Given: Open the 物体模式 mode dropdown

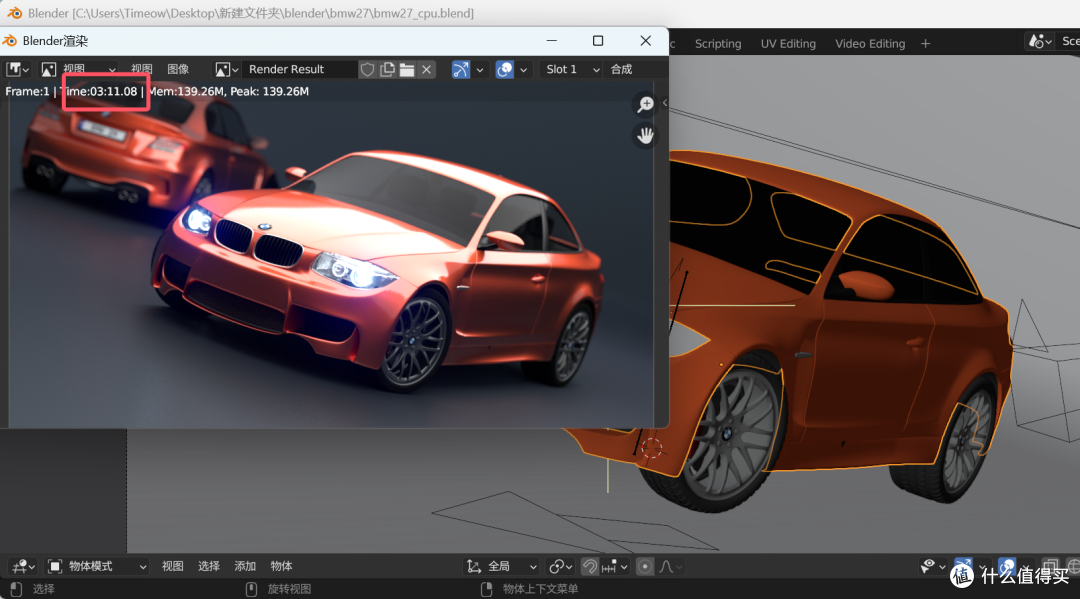Looking at the screenshot, I should [x=97, y=567].
